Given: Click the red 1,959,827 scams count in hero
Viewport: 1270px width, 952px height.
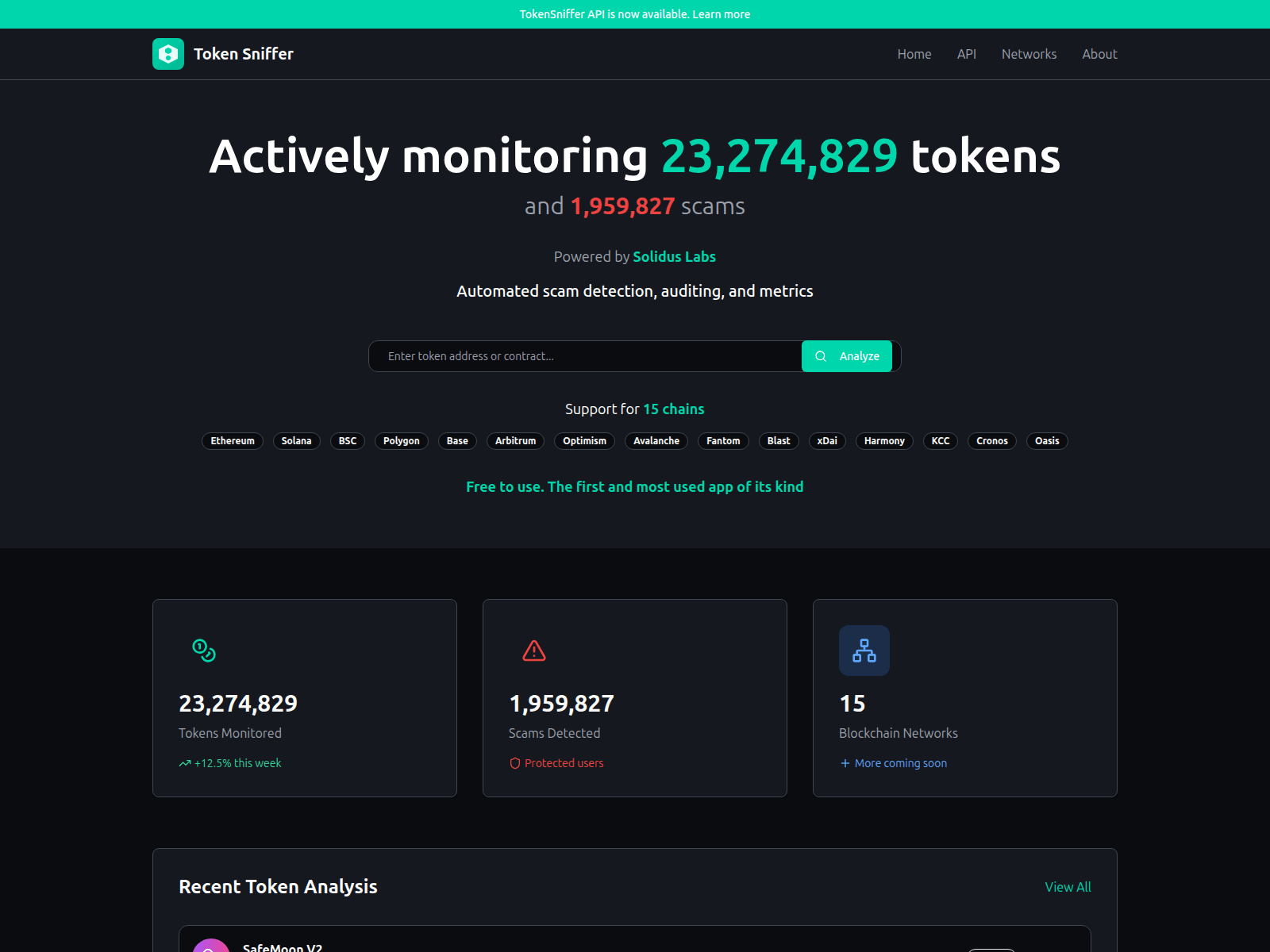Looking at the screenshot, I should [623, 206].
